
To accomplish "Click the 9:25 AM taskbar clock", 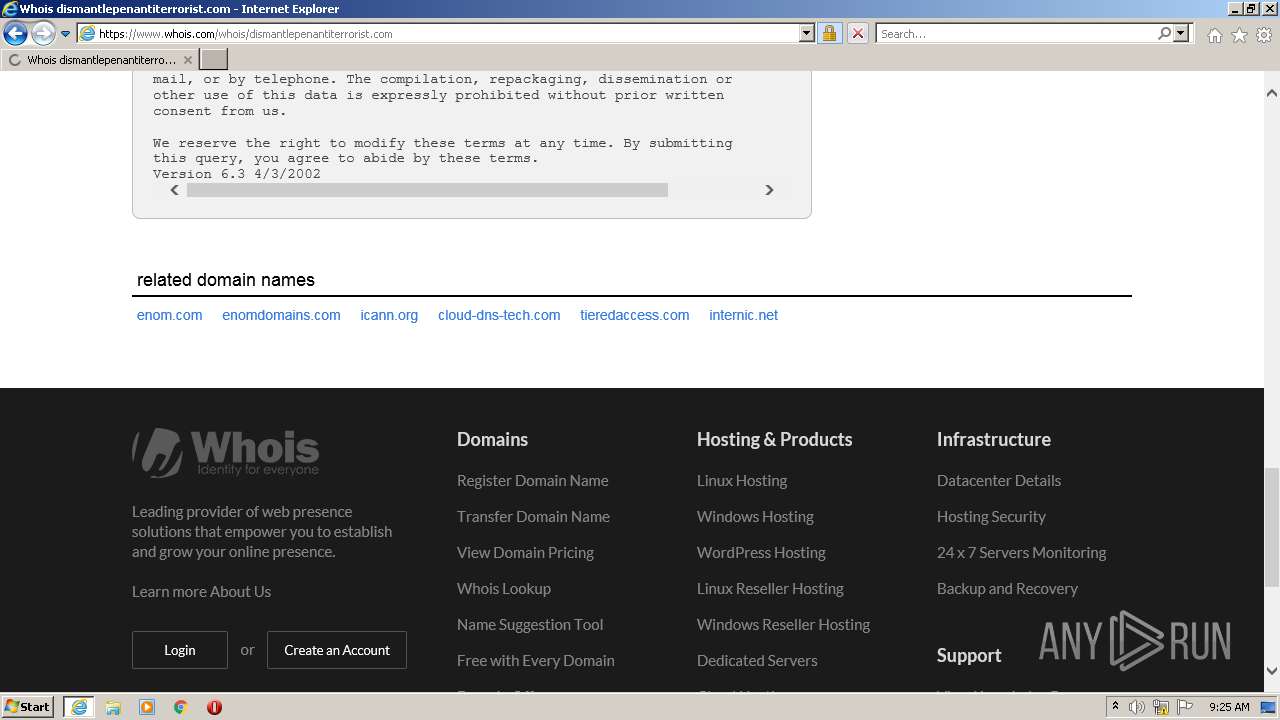I will coord(1229,707).
